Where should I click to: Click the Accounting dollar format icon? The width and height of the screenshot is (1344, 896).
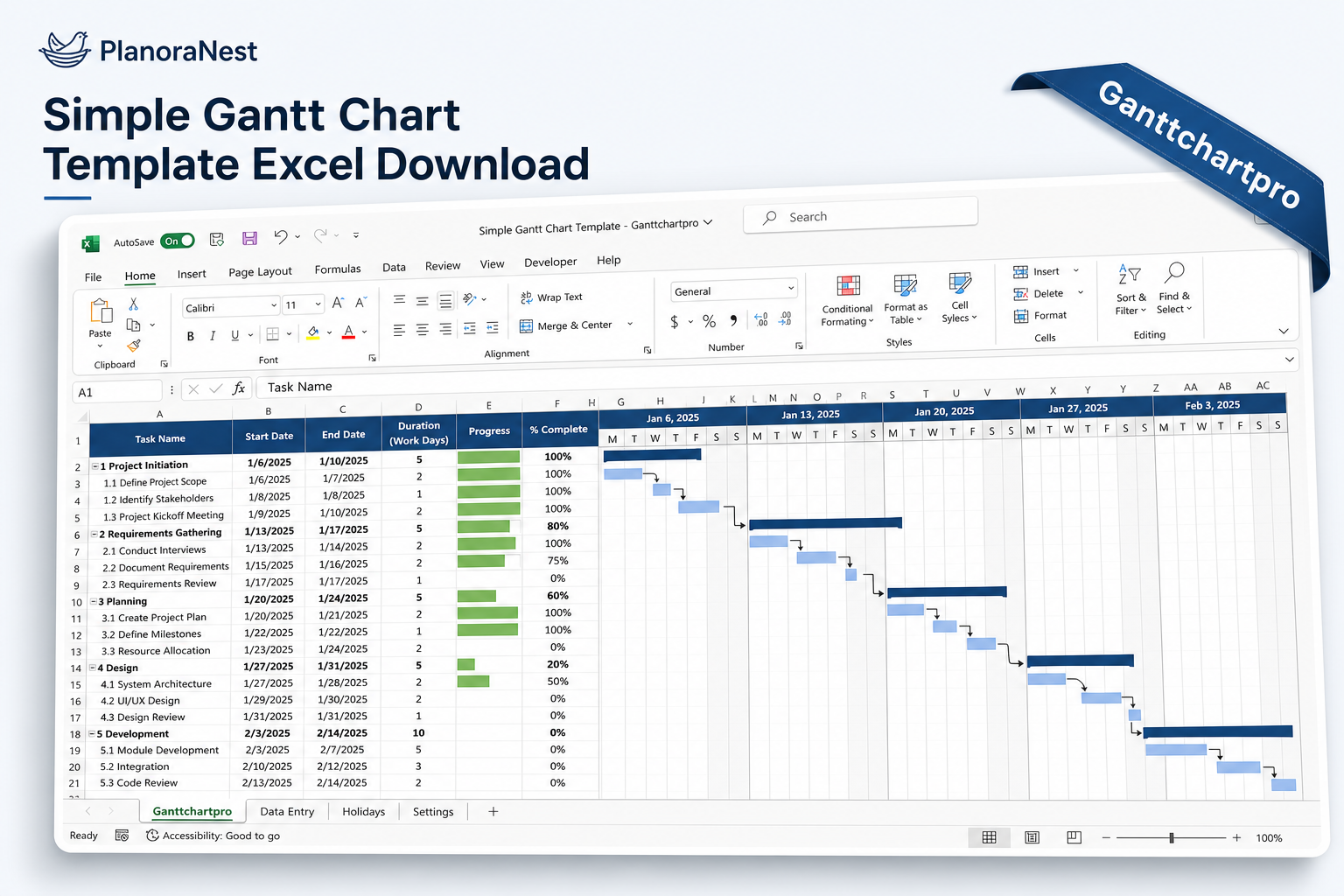coord(675,322)
